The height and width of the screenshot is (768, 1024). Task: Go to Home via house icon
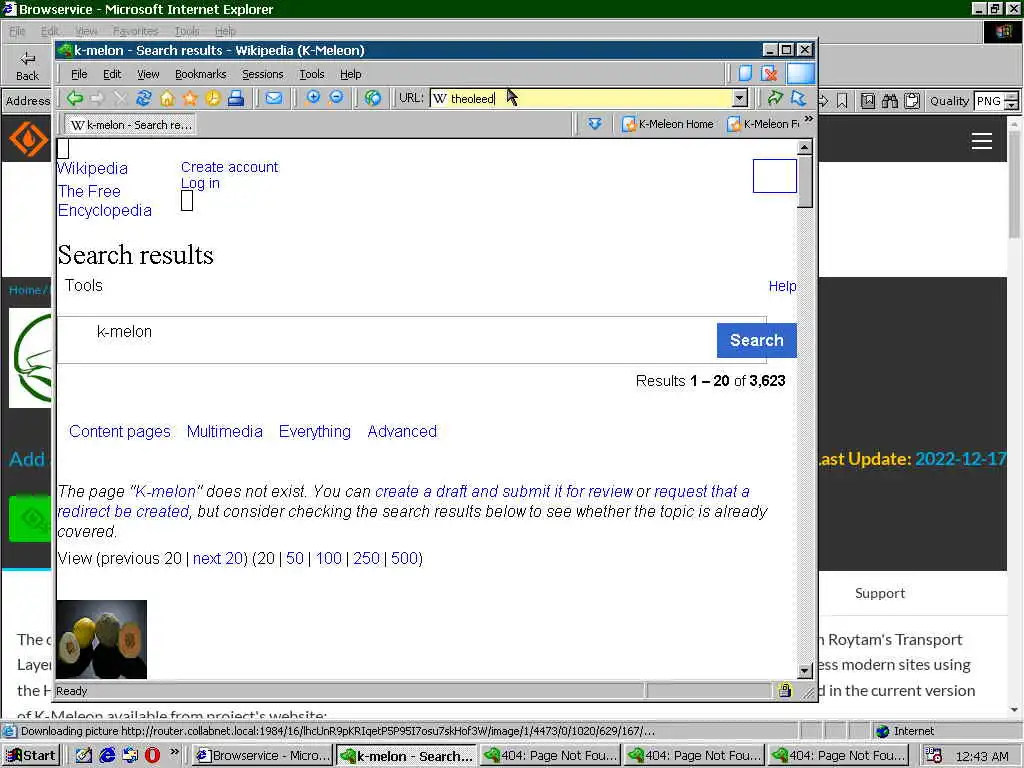pos(167,99)
